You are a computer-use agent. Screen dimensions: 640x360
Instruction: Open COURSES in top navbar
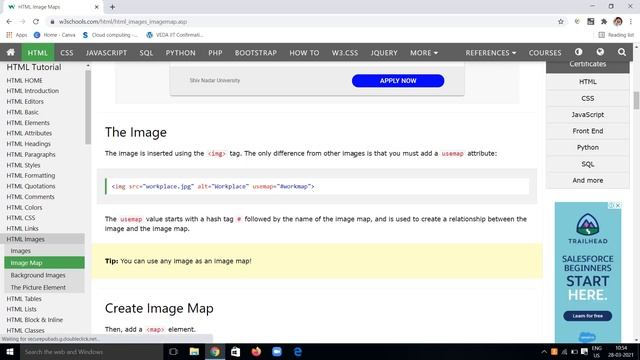[x=545, y=53]
